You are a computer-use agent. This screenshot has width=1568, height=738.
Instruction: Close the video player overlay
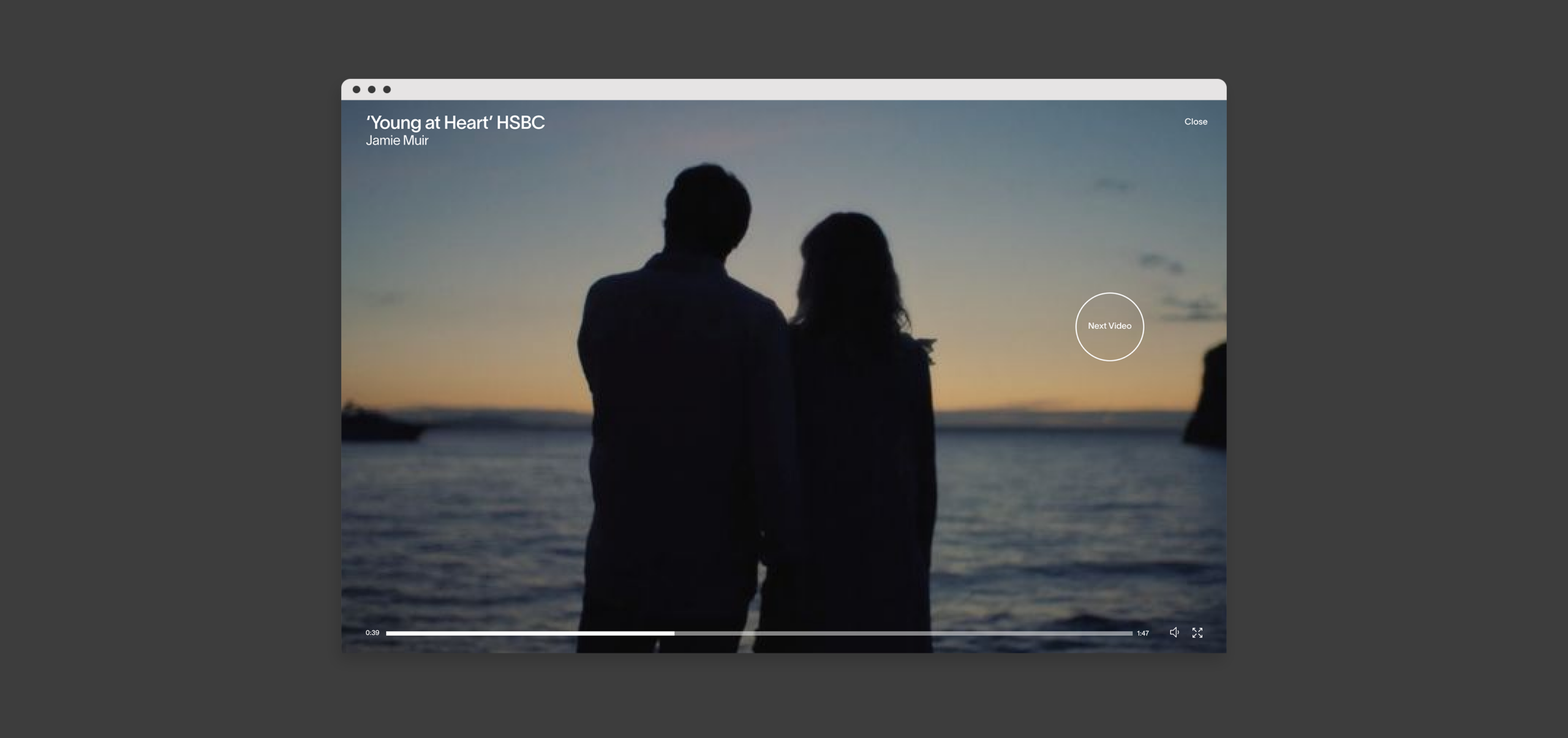coord(1195,122)
